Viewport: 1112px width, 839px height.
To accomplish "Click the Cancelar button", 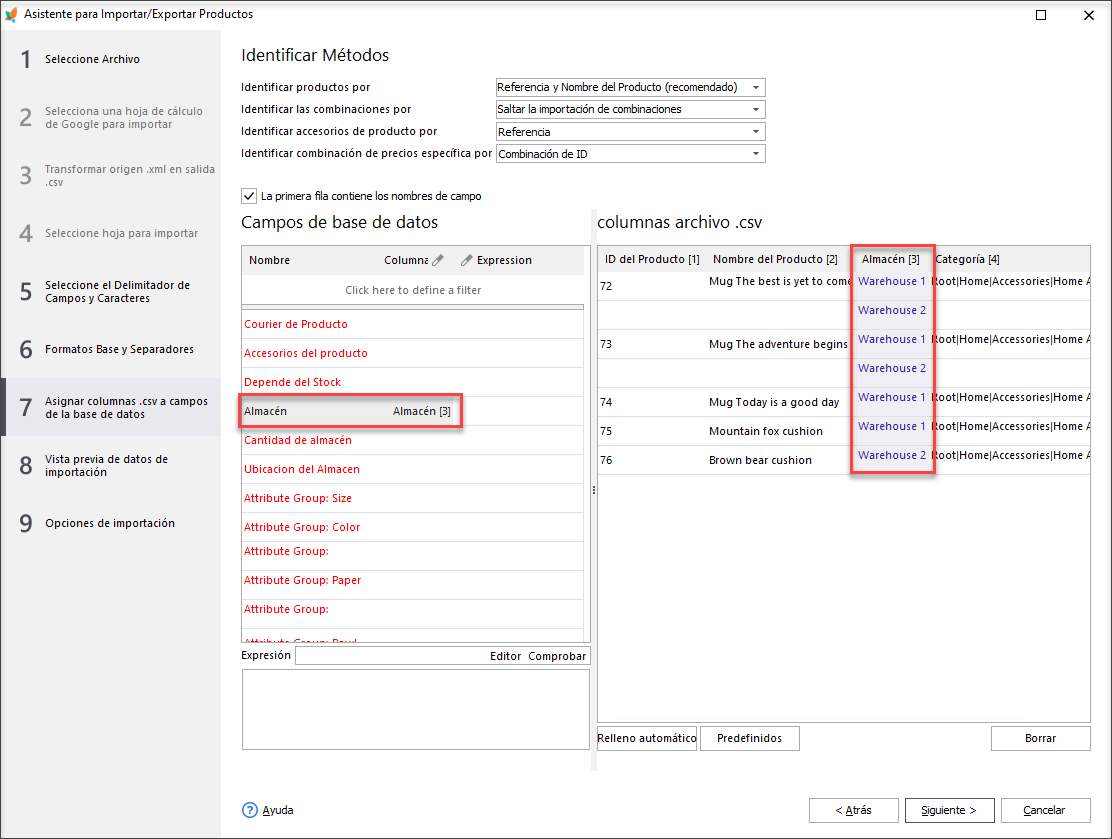I will click(1045, 810).
